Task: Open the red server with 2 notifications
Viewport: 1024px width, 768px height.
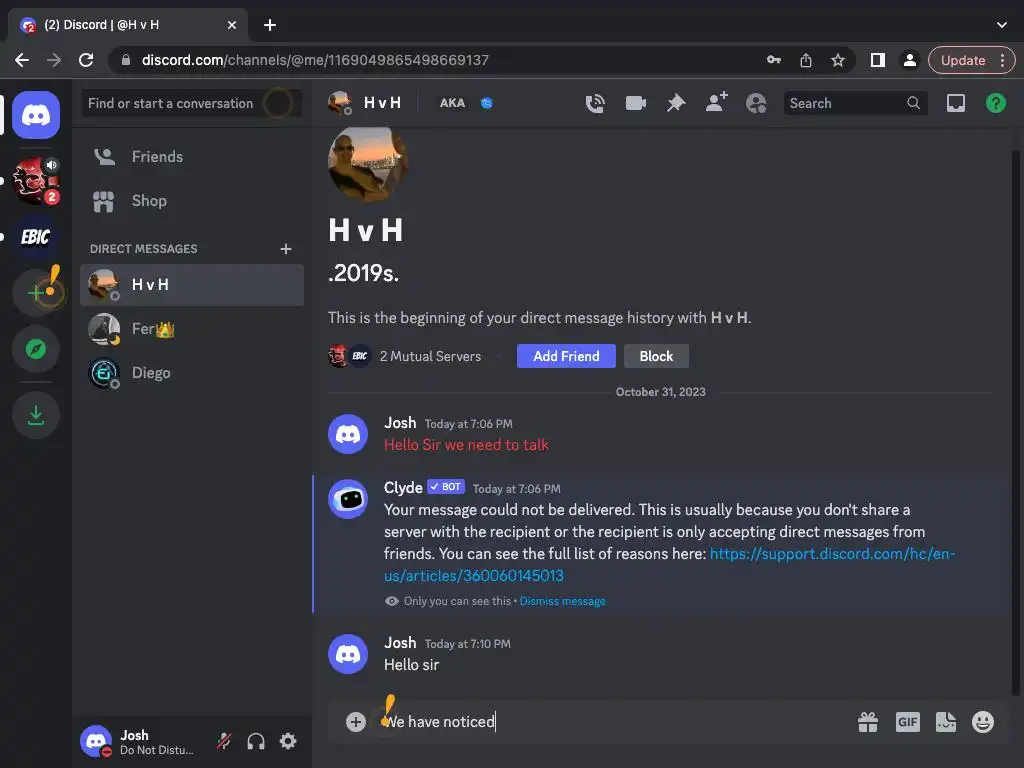Action: (x=36, y=181)
